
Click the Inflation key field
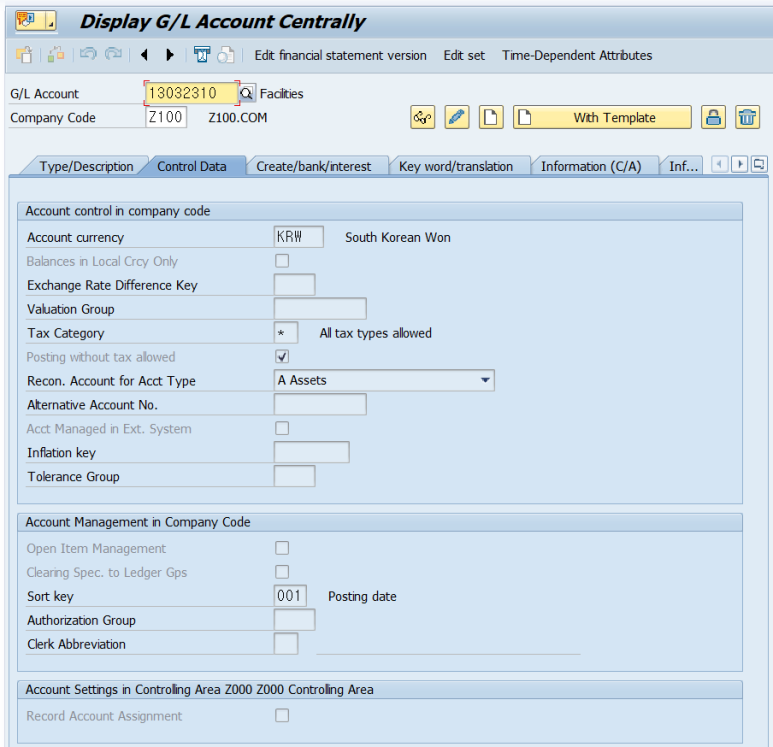click(312, 452)
